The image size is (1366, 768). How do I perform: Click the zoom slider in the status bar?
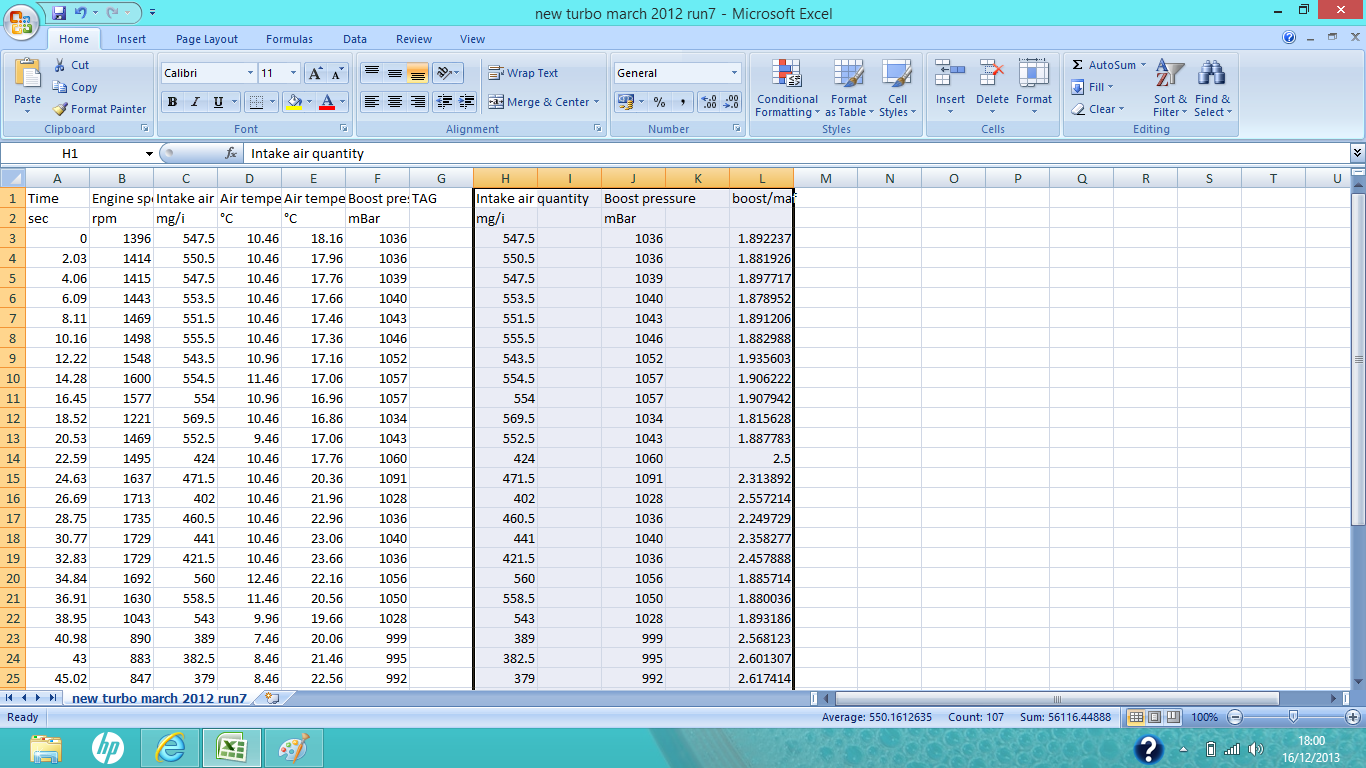click(1293, 717)
